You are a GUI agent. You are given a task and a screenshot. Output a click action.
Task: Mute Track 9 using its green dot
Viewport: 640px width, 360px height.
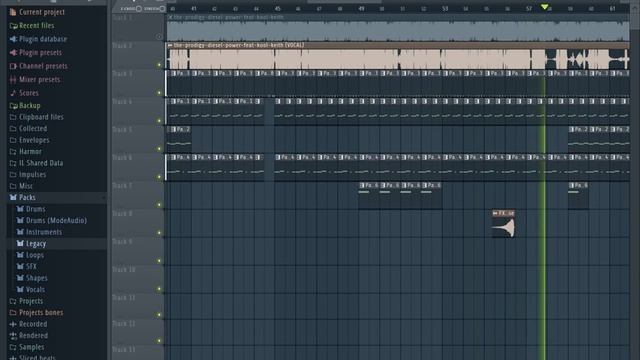(x=159, y=261)
